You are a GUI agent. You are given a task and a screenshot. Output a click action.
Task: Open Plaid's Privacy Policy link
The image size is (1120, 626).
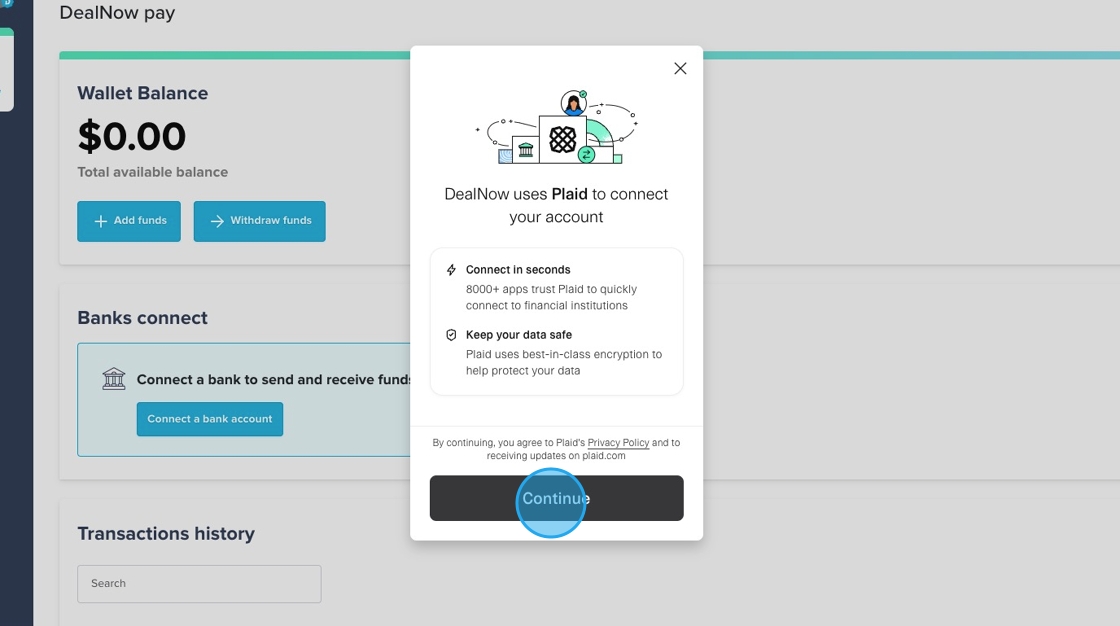[618, 443]
